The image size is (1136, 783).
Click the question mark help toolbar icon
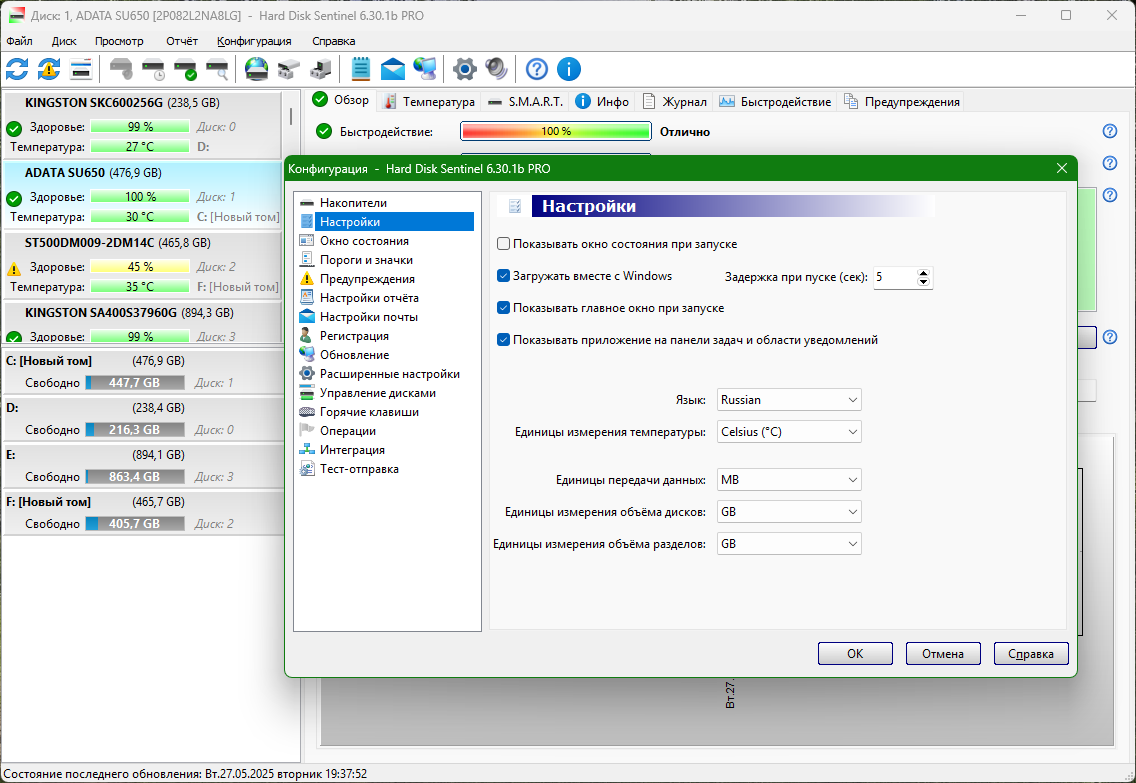[537, 70]
